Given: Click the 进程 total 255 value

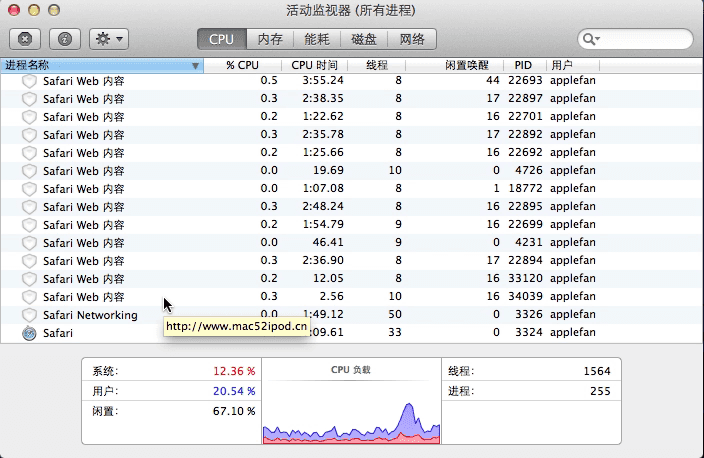Looking at the screenshot, I should click(600, 391).
